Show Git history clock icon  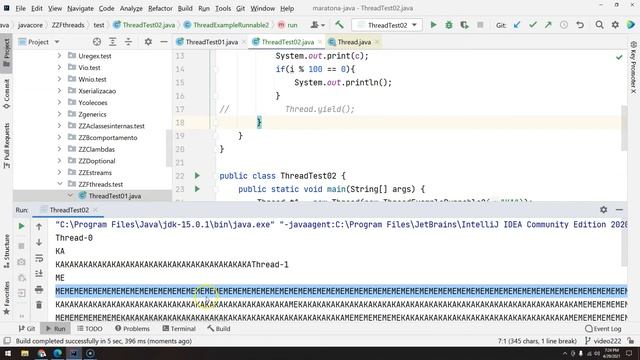[564, 25]
